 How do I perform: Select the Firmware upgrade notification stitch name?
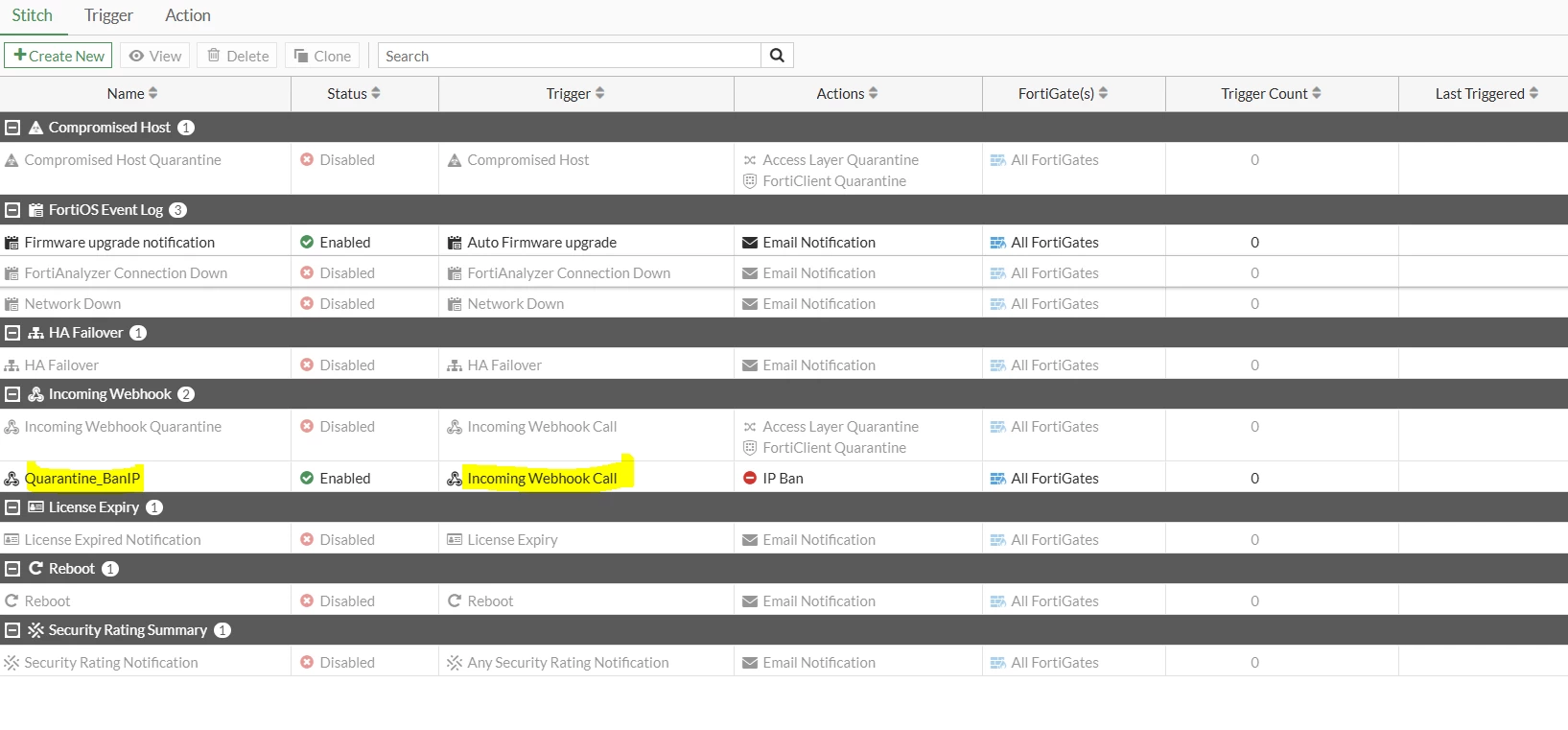pyautogui.click(x=120, y=243)
